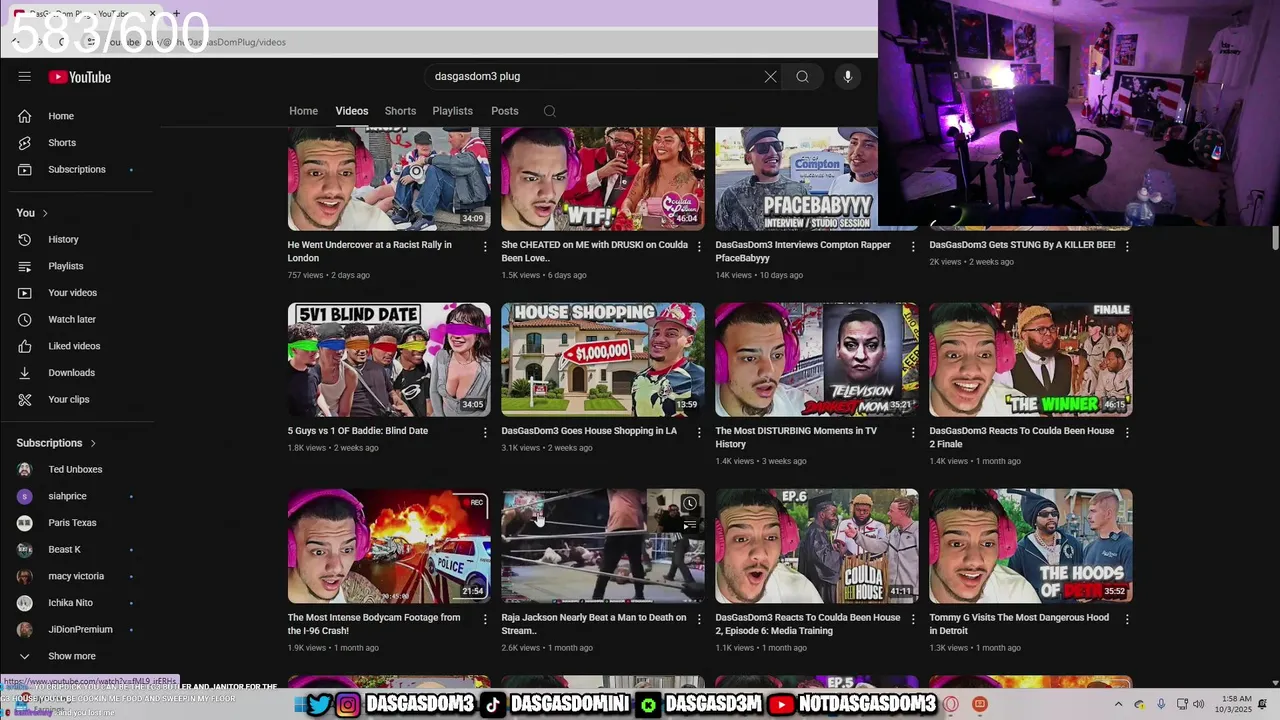Open the Posts tab

coord(505,111)
